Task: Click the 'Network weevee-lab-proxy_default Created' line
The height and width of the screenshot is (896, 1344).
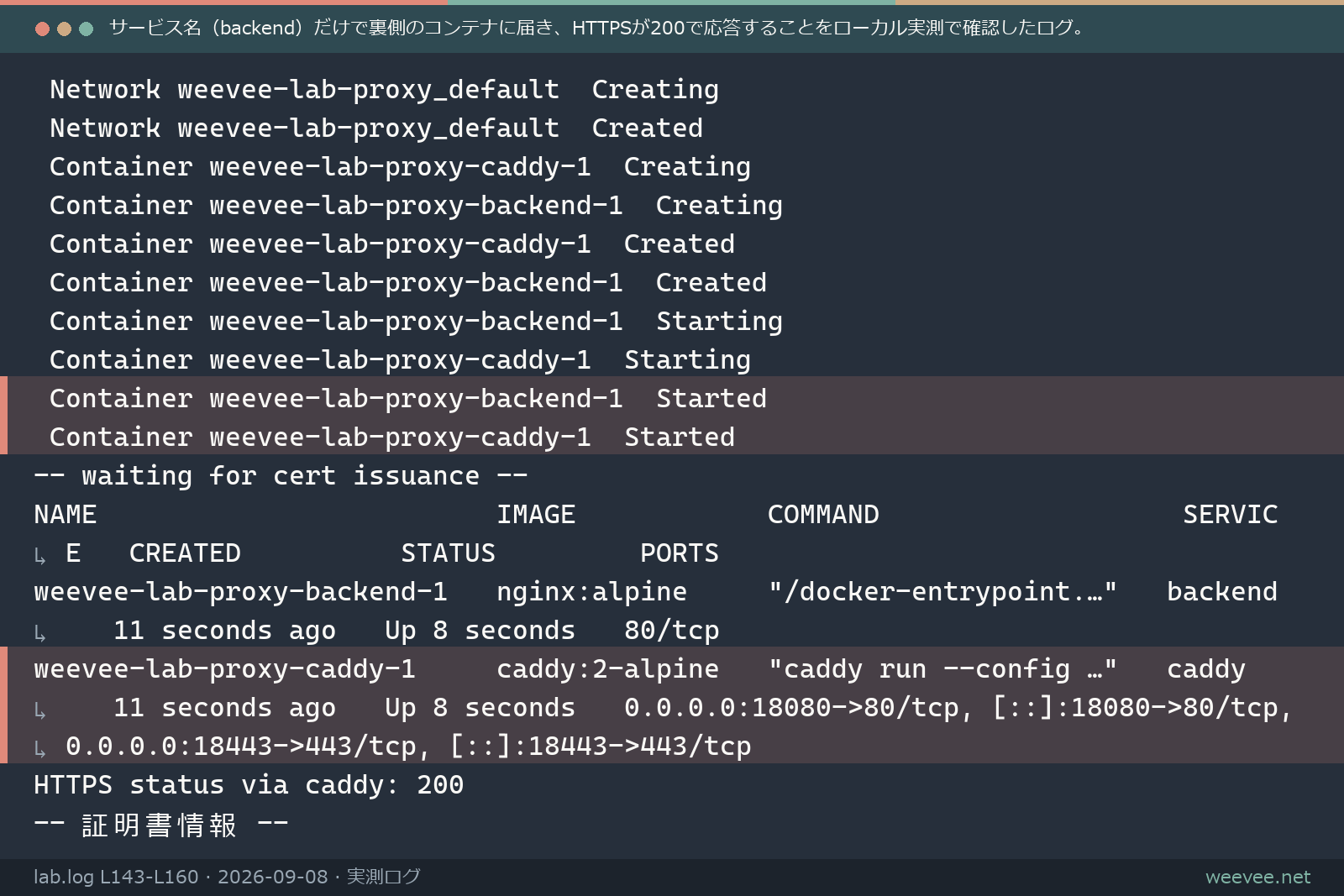Action: tap(376, 128)
